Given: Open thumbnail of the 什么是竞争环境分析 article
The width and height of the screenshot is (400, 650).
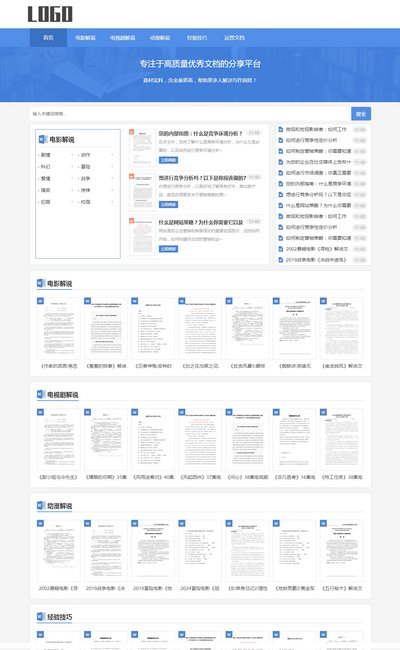Looking at the screenshot, I should click(x=142, y=147).
